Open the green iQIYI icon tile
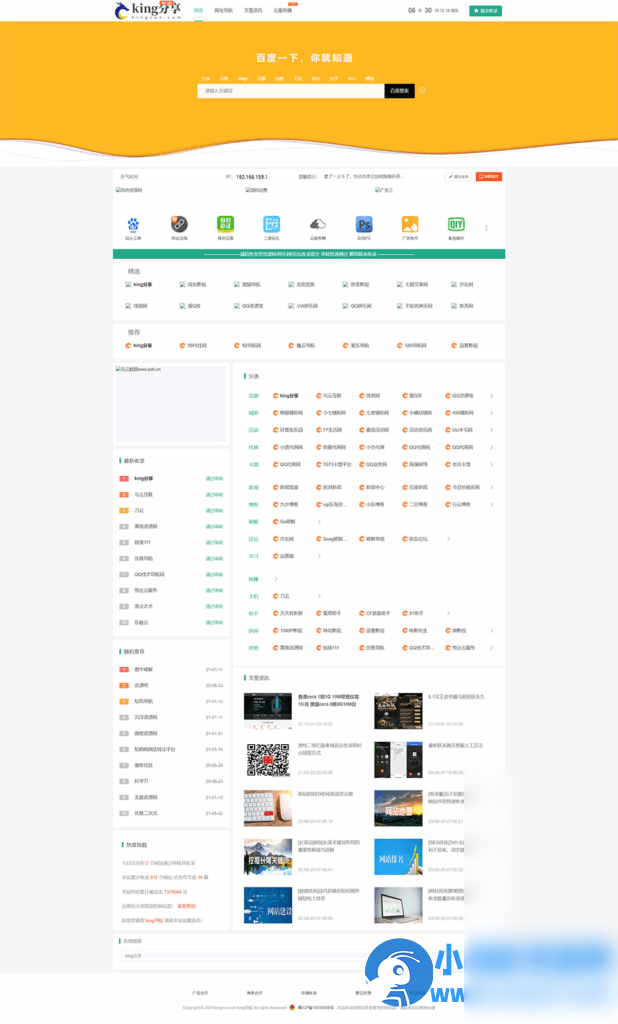Viewport: 618px width, 1024px height. coord(456,225)
